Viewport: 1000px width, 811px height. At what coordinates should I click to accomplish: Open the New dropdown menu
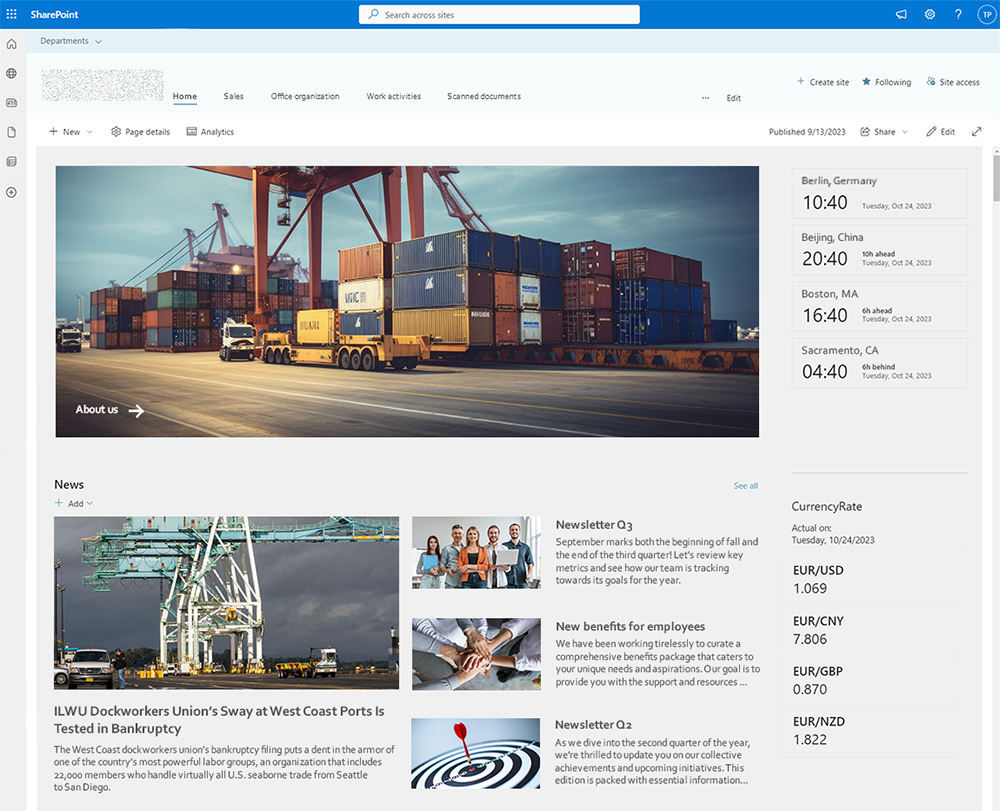(x=70, y=132)
